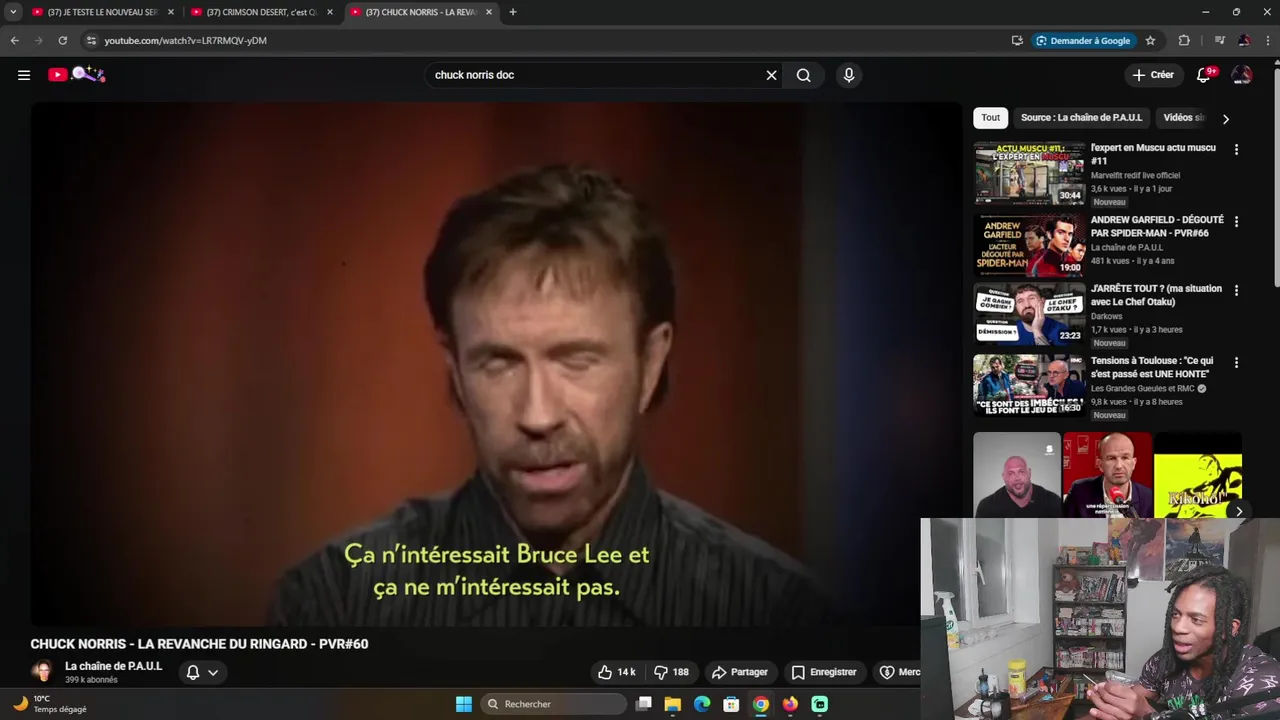Open the Windows Start menu
1280x720 pixels.
(464, 704)
